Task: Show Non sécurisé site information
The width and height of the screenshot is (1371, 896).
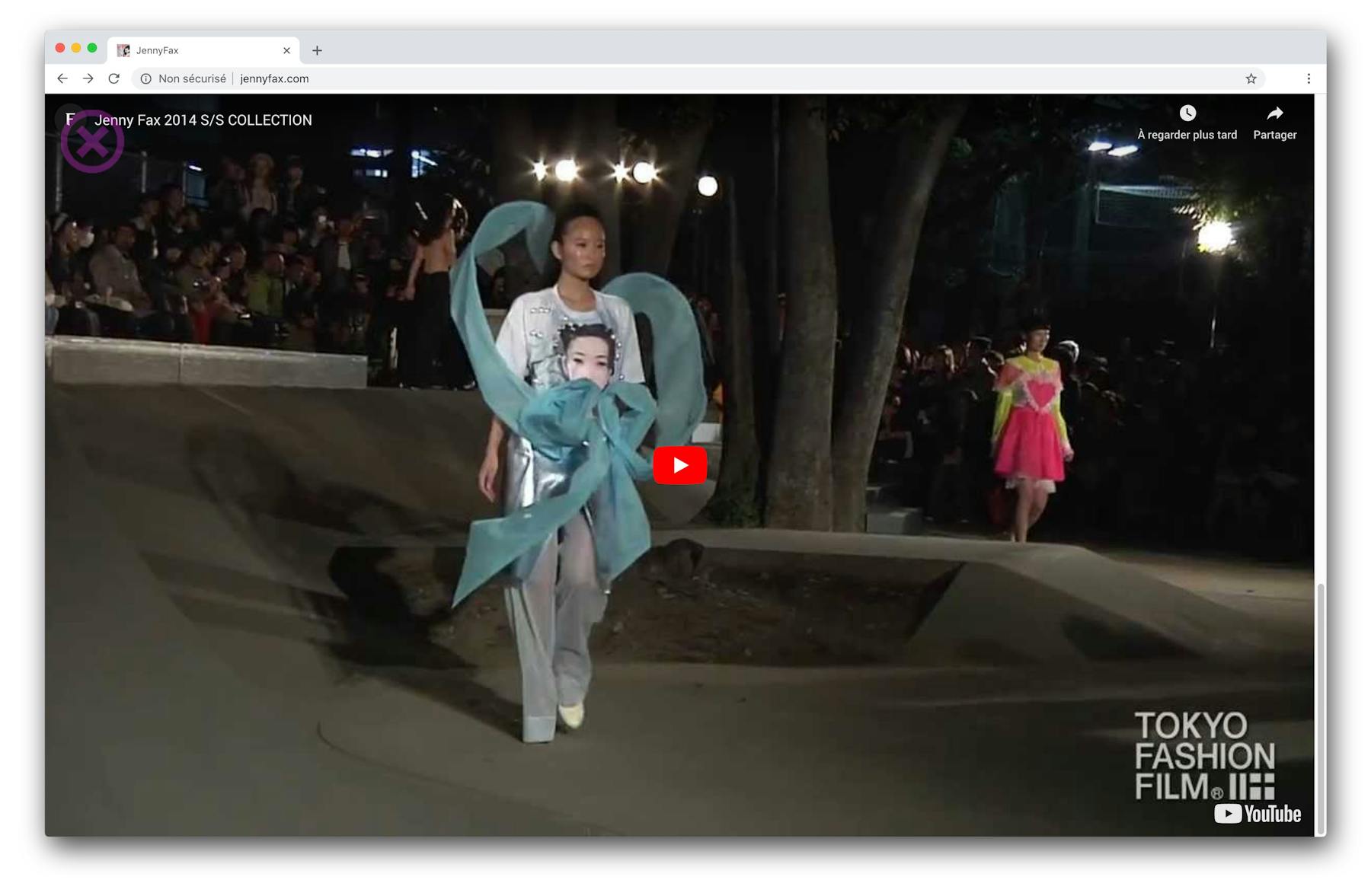Action: pos(184,78)
